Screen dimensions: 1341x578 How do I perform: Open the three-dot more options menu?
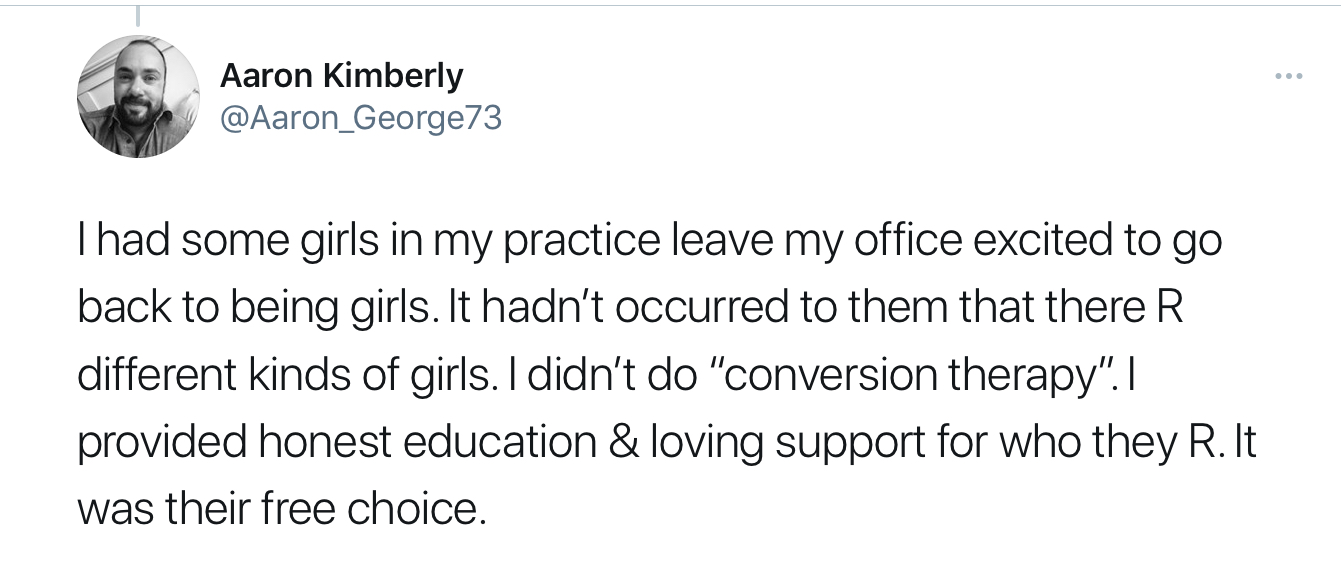[x=1289, y=76]
